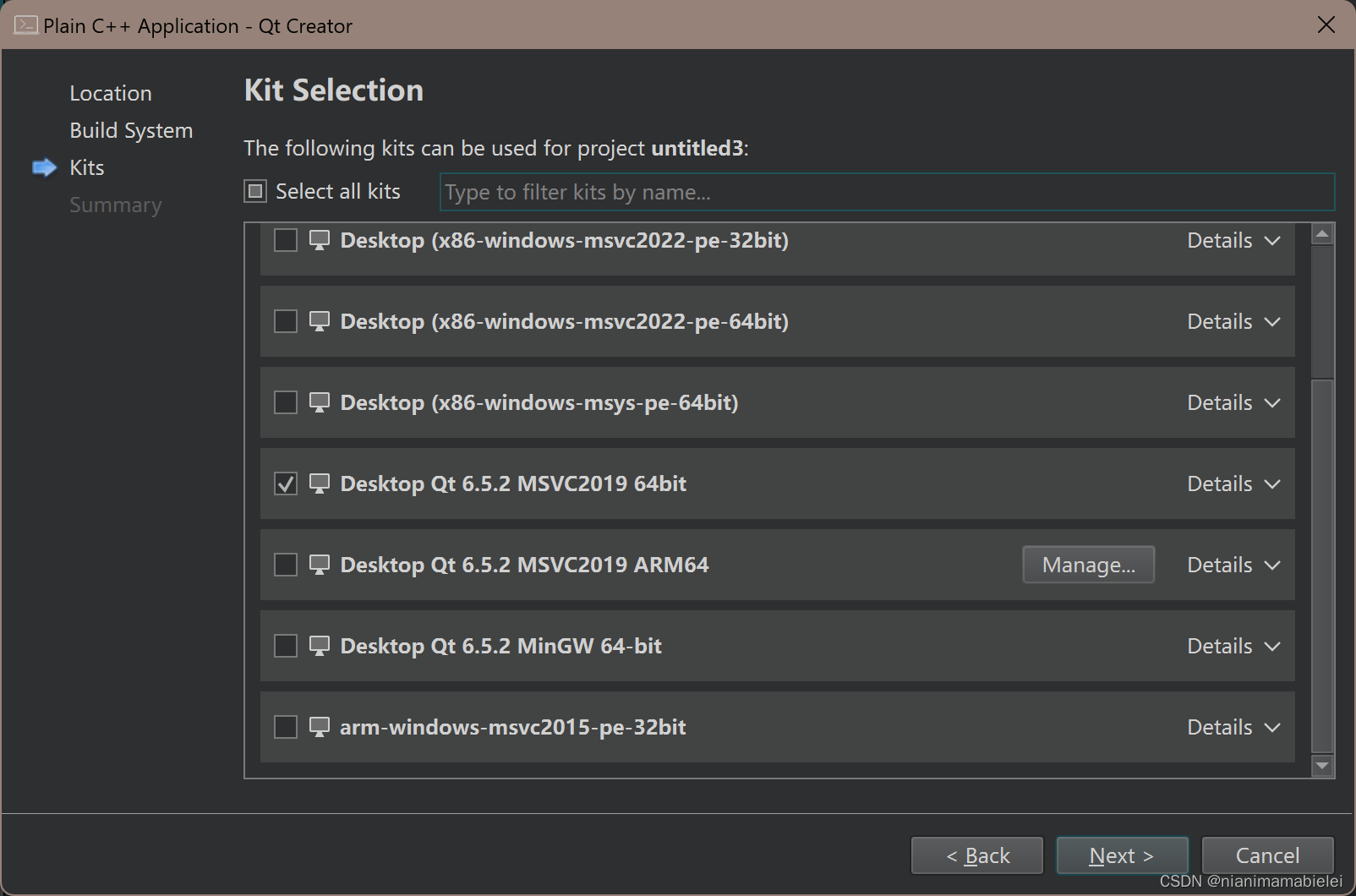This screenshot has height=896, width=1356.
Task: Click the monitor icon beside arm-windows-msvc2015-pe-32bit
Action: (319, 727)
